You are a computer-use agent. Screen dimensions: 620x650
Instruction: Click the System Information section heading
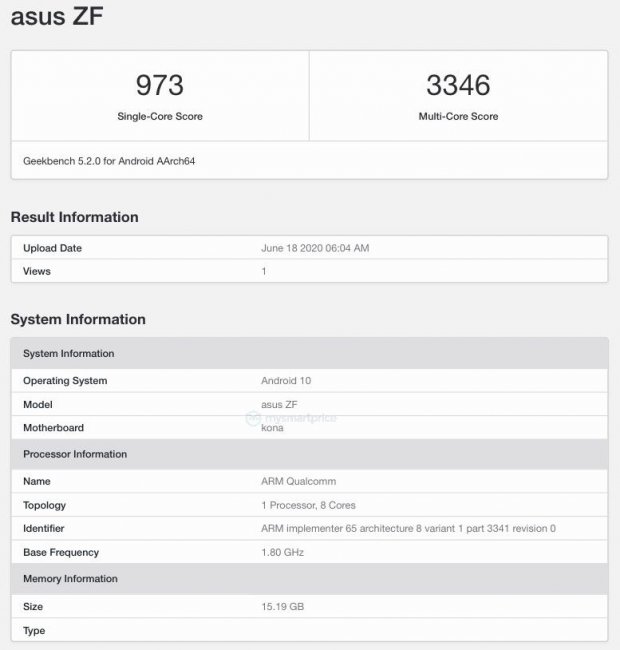pyautogui.click(x=78, y=320)
